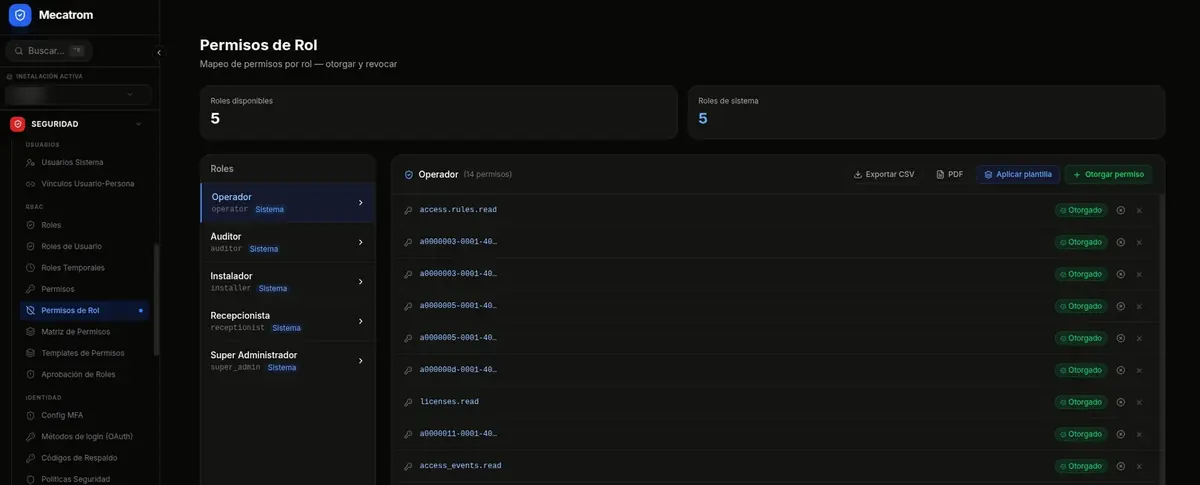Collapse the sidebar with the chevron arrow
Viewport: 1200px width, 485px height.
point(159,52)
